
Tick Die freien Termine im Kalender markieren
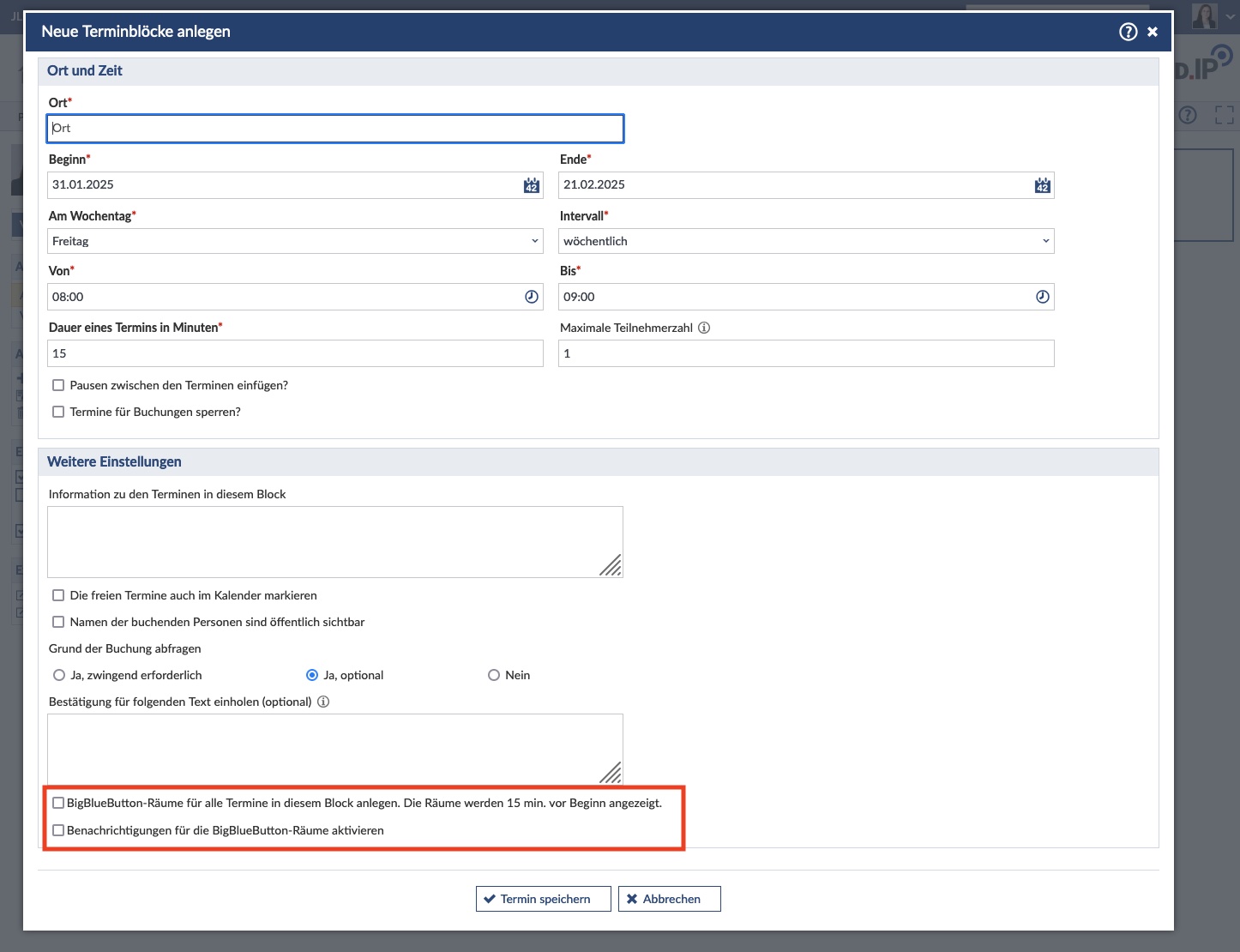(x=58, y=595)
